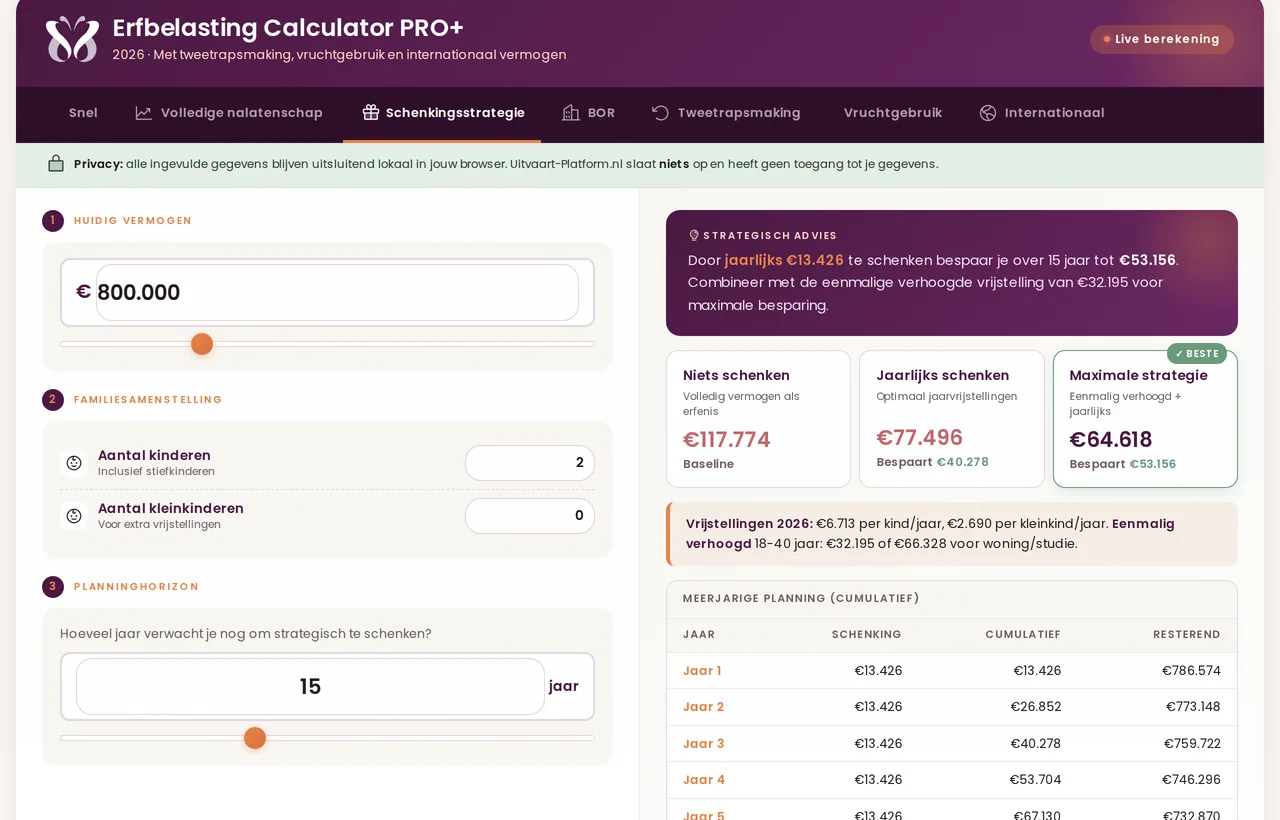Click the €117.774 baseline amount

click(727, 440)
